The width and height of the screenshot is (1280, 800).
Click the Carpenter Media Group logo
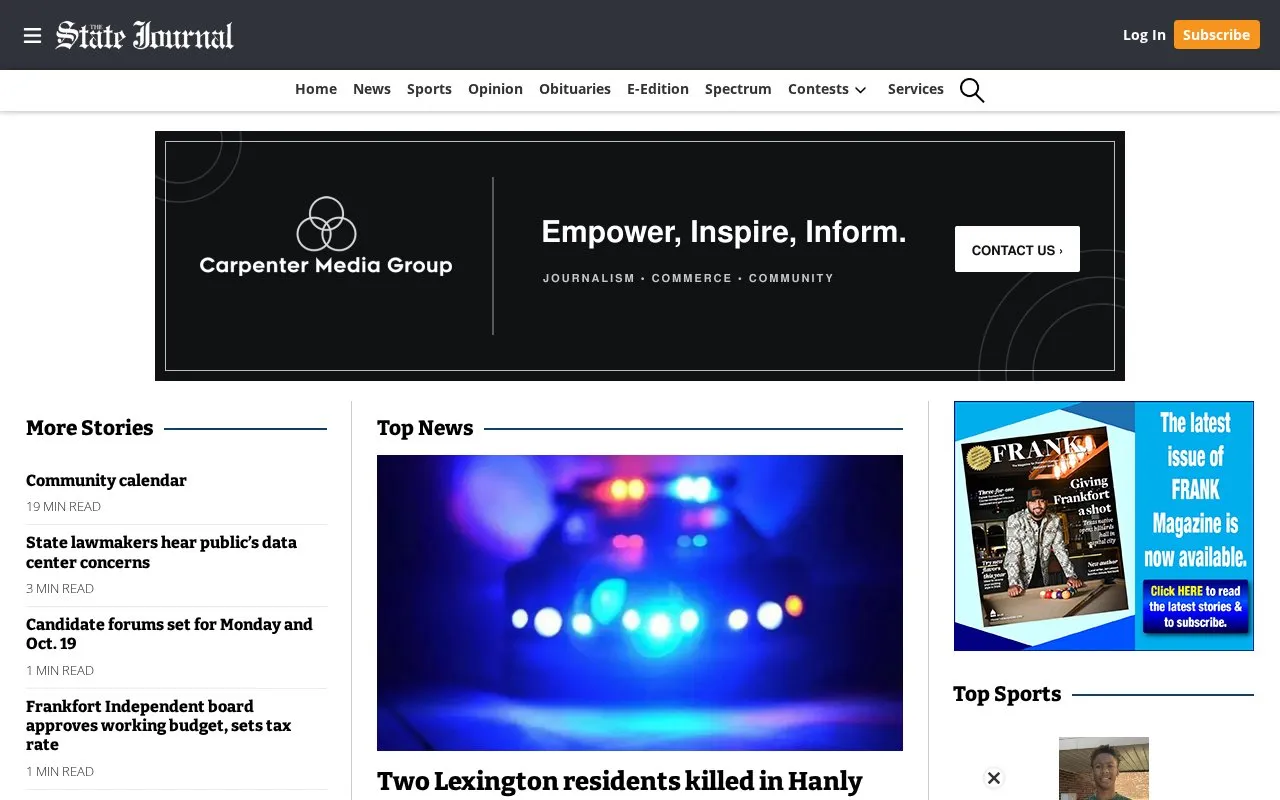point(326,237)
